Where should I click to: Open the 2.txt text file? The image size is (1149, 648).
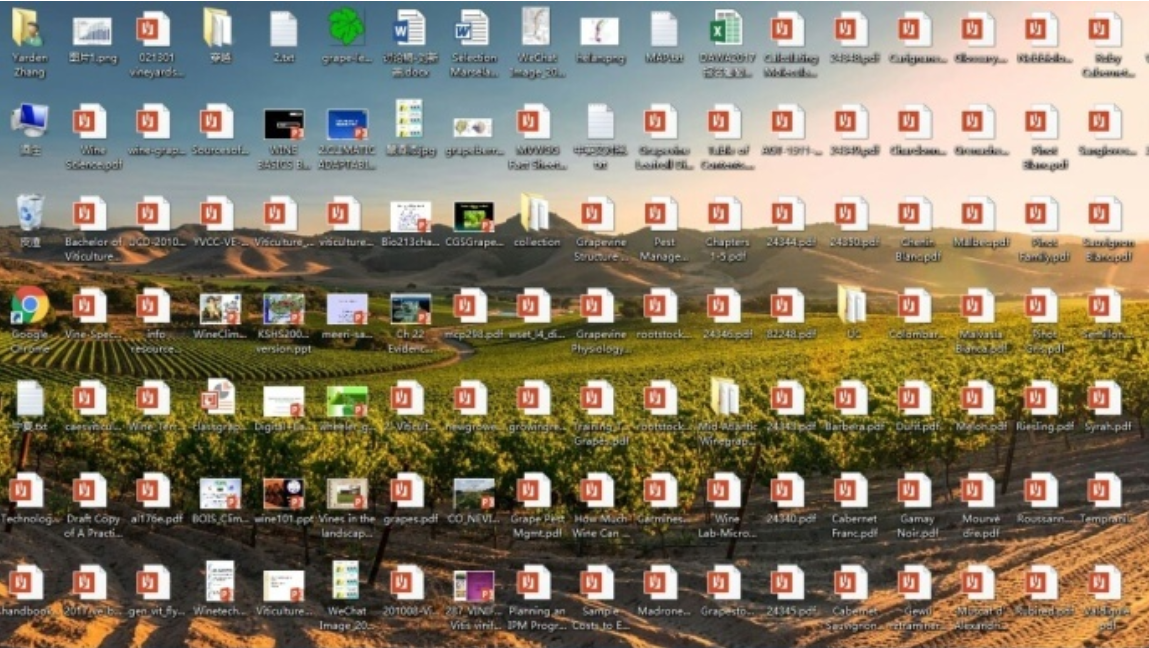click(283, 29)
